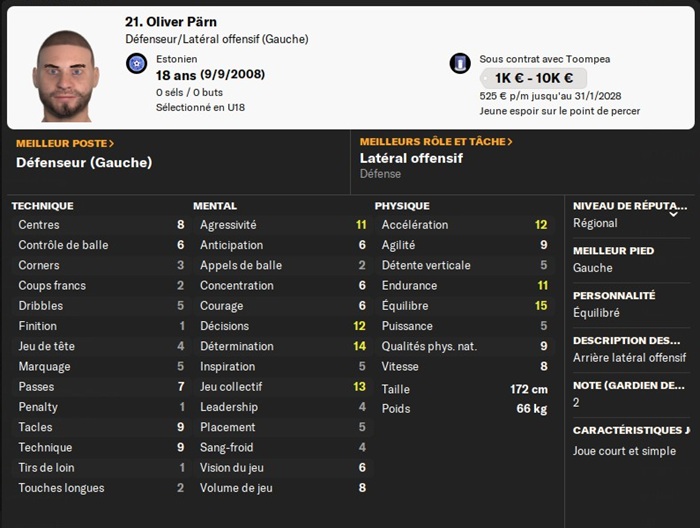Click the Défenseur (Gauche) best position
700x528 pixels.
(x=84, y=162)
